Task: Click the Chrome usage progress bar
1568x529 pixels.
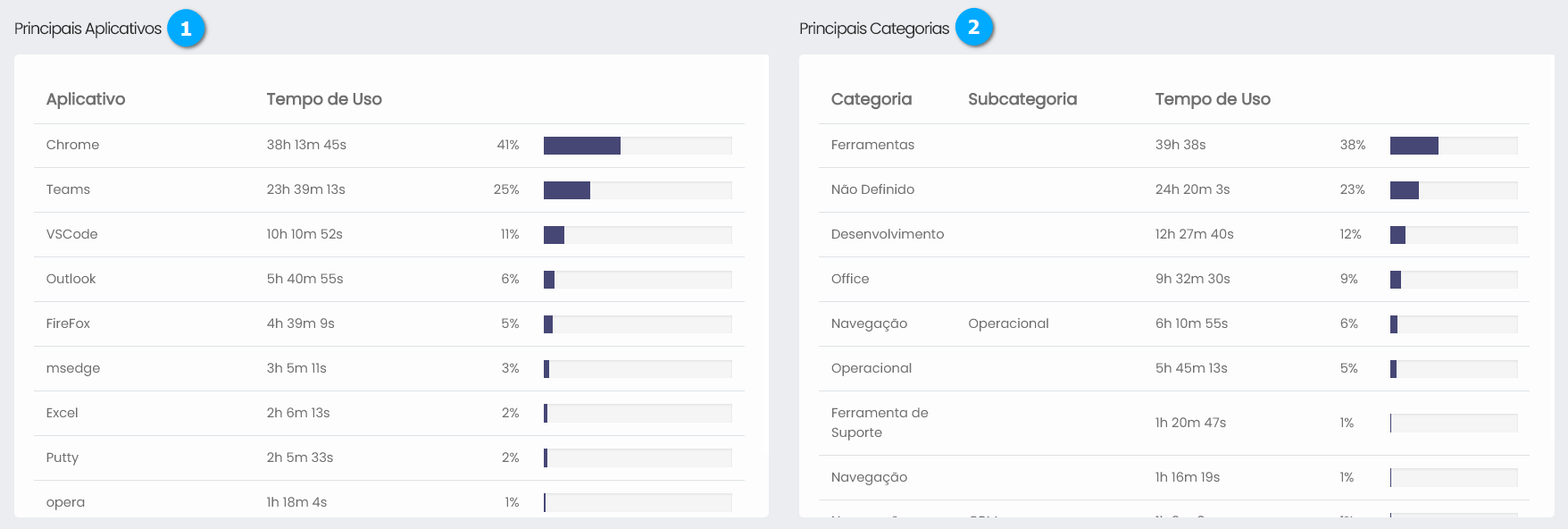Action: (x=637, y=146)
